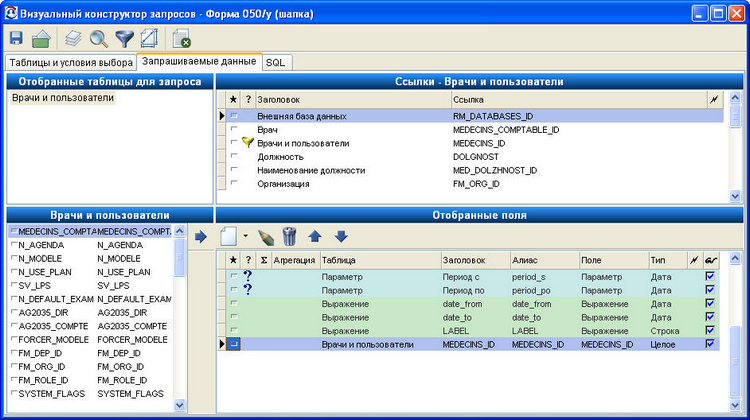Click links grid scrollbar up arrow
The height and width of the screenshot is (420, 750).
pos(735,98)
